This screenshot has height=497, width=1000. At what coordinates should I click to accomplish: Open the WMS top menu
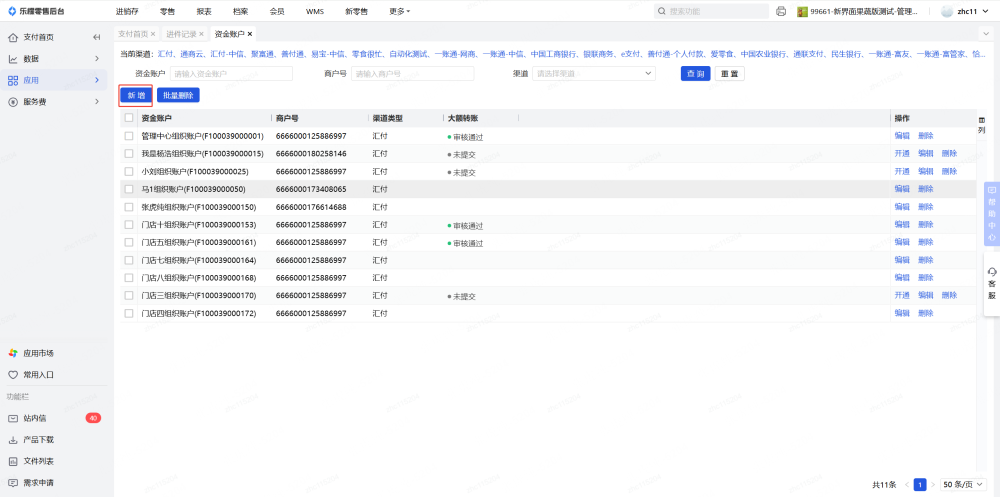(314, 11)
